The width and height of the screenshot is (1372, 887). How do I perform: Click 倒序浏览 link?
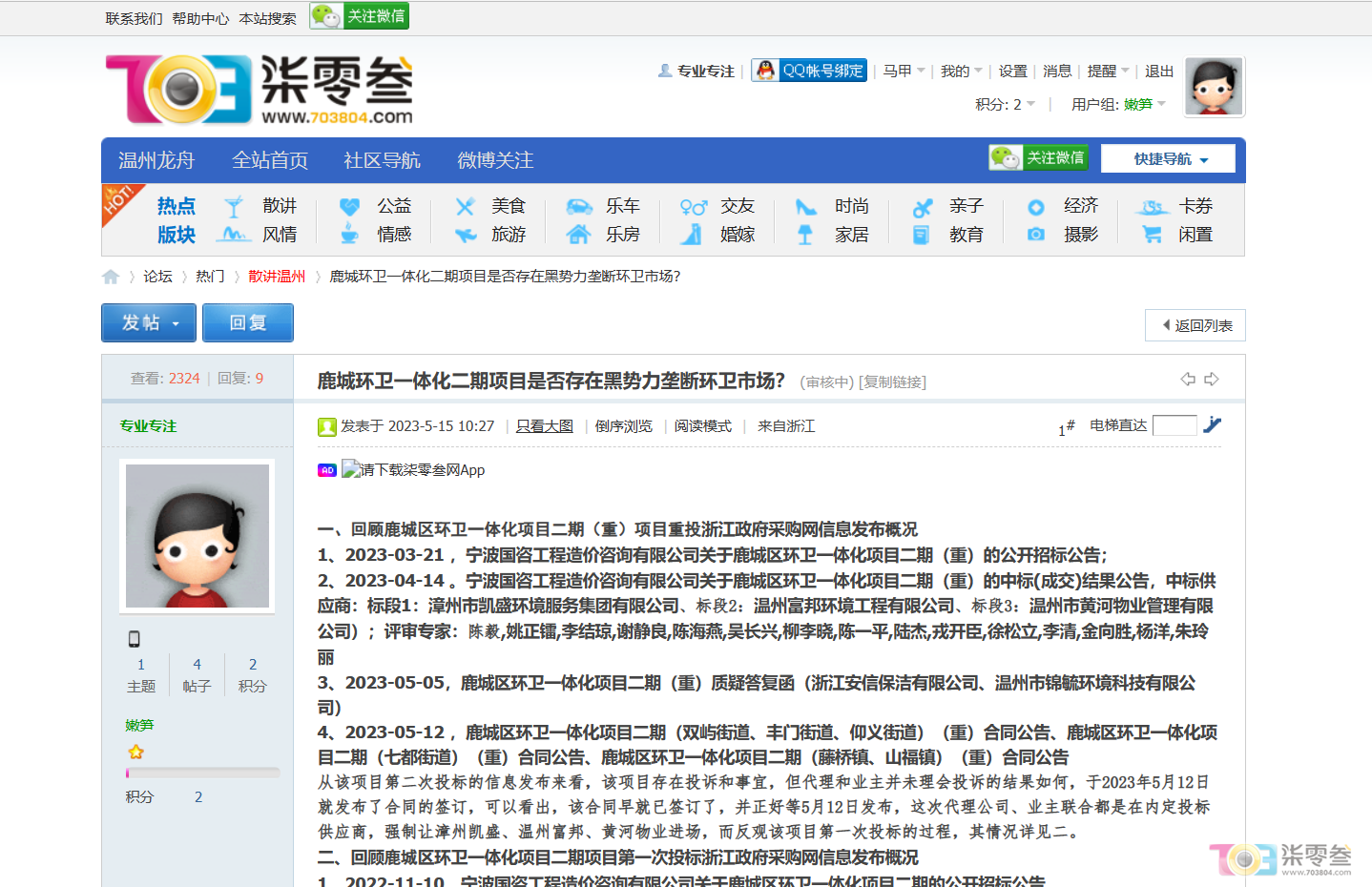tap(624, 426)
